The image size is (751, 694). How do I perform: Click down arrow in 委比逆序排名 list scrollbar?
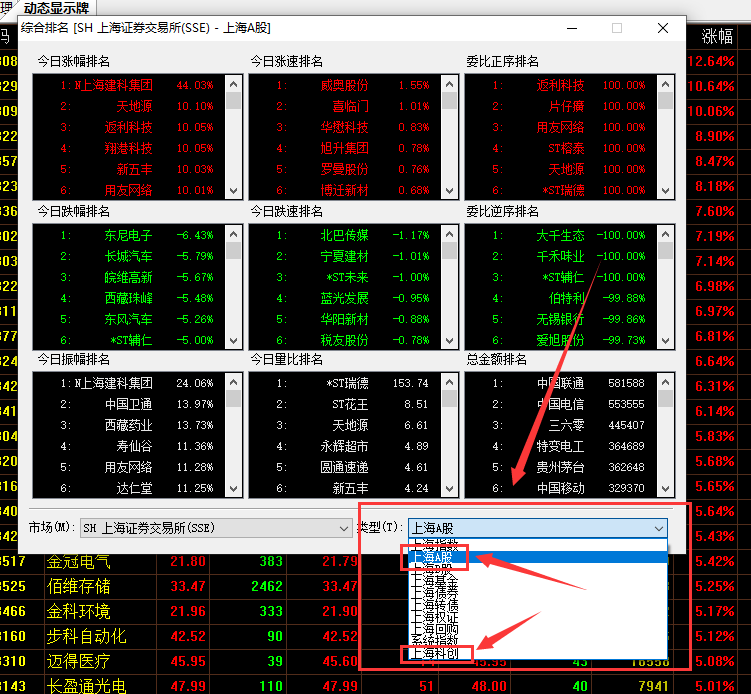[x=665, y=341]
